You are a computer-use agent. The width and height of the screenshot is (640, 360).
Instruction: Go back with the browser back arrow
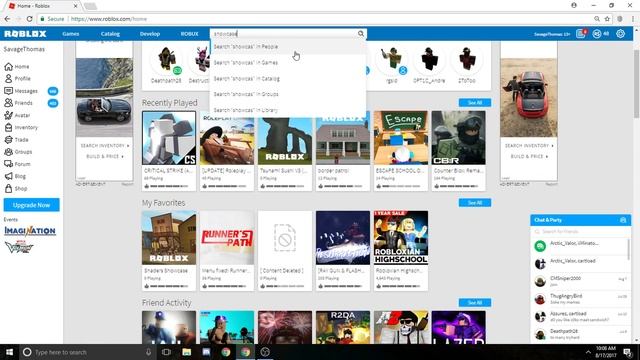point(7,19)
